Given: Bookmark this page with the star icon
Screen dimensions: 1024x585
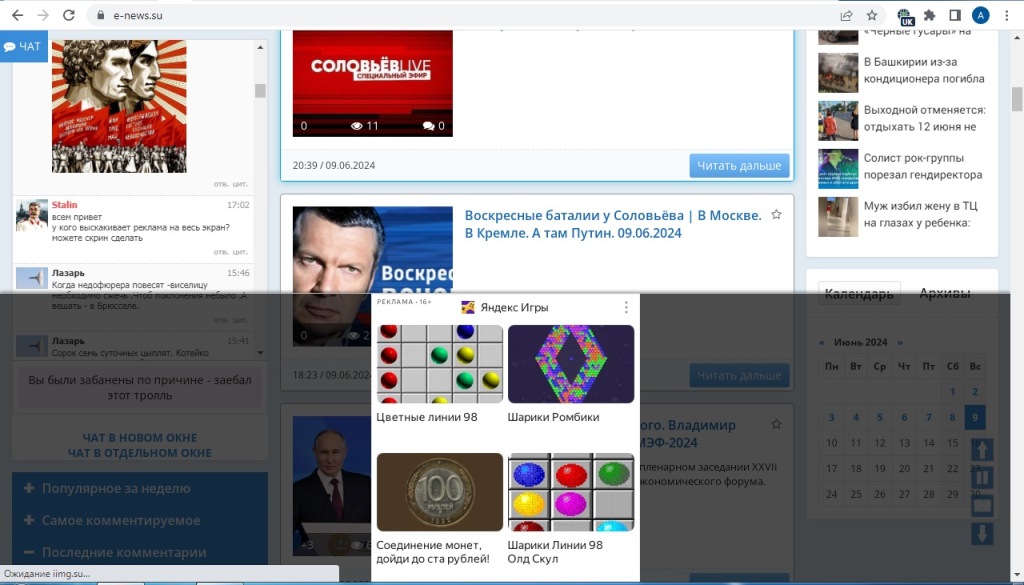Looking at the screenshot, I should (x=872, y=15).
